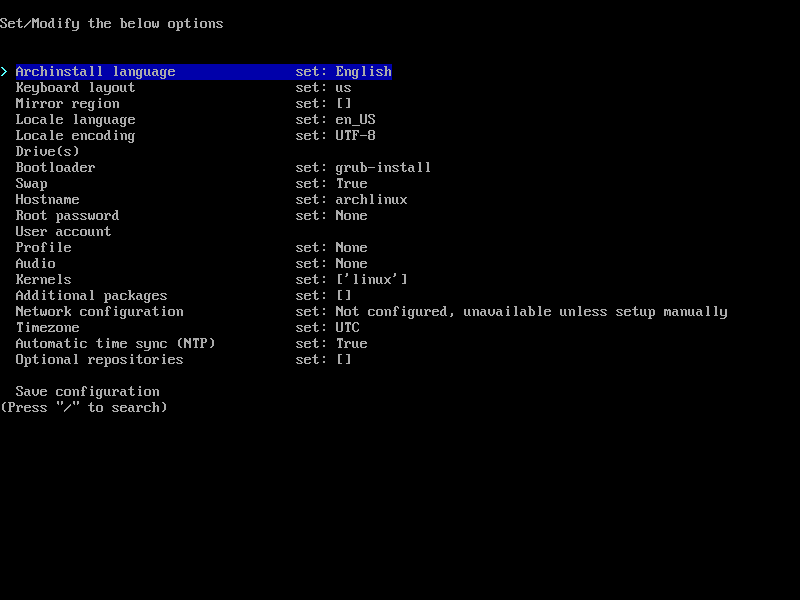The height and width of the screenshot is (600, 800).
Task: Click the Root password 'set: None' value
Action: point(332,216)
